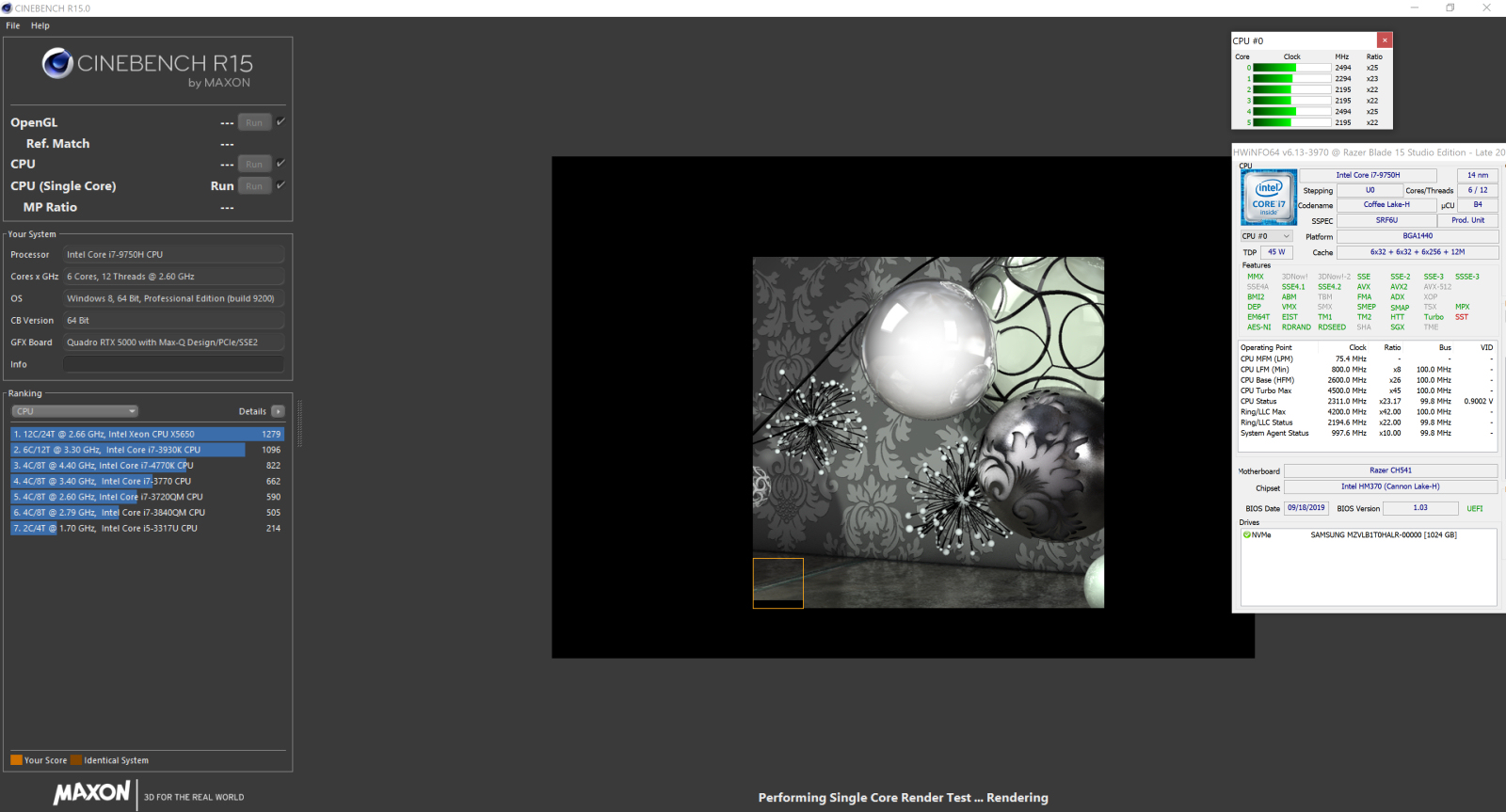Click the red SST feature flag
Screen dimensions: 1506x812
[1462, 317]
